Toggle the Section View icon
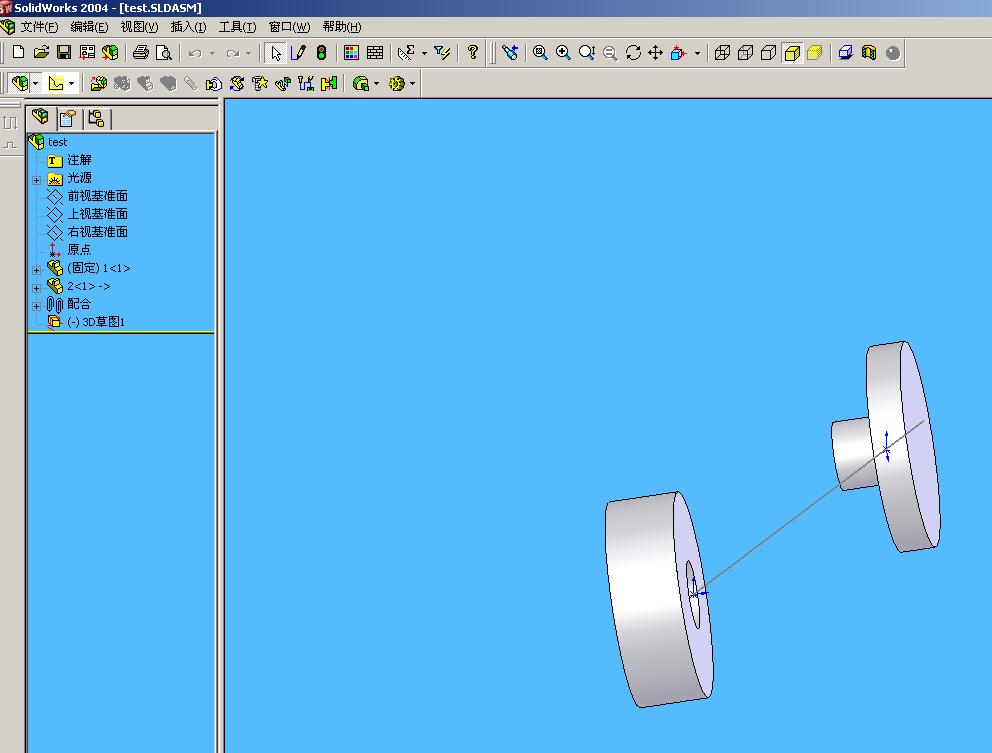This screenshot has width=992, height=753. (869, 53)
